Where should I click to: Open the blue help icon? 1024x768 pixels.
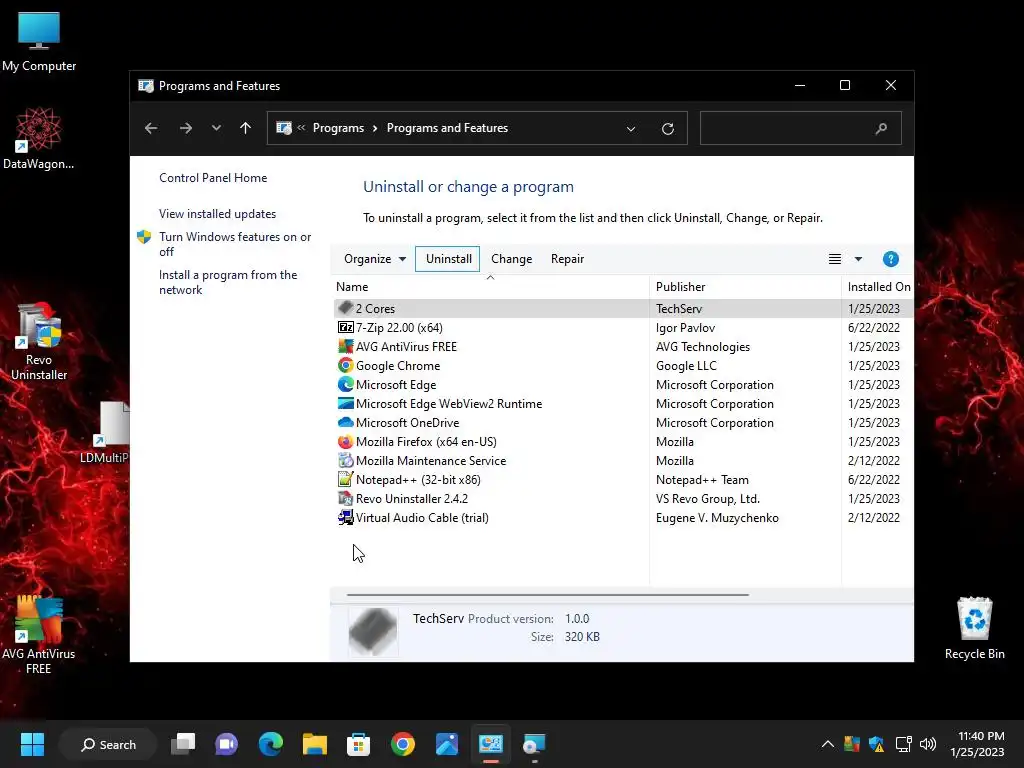coord(890,259)
